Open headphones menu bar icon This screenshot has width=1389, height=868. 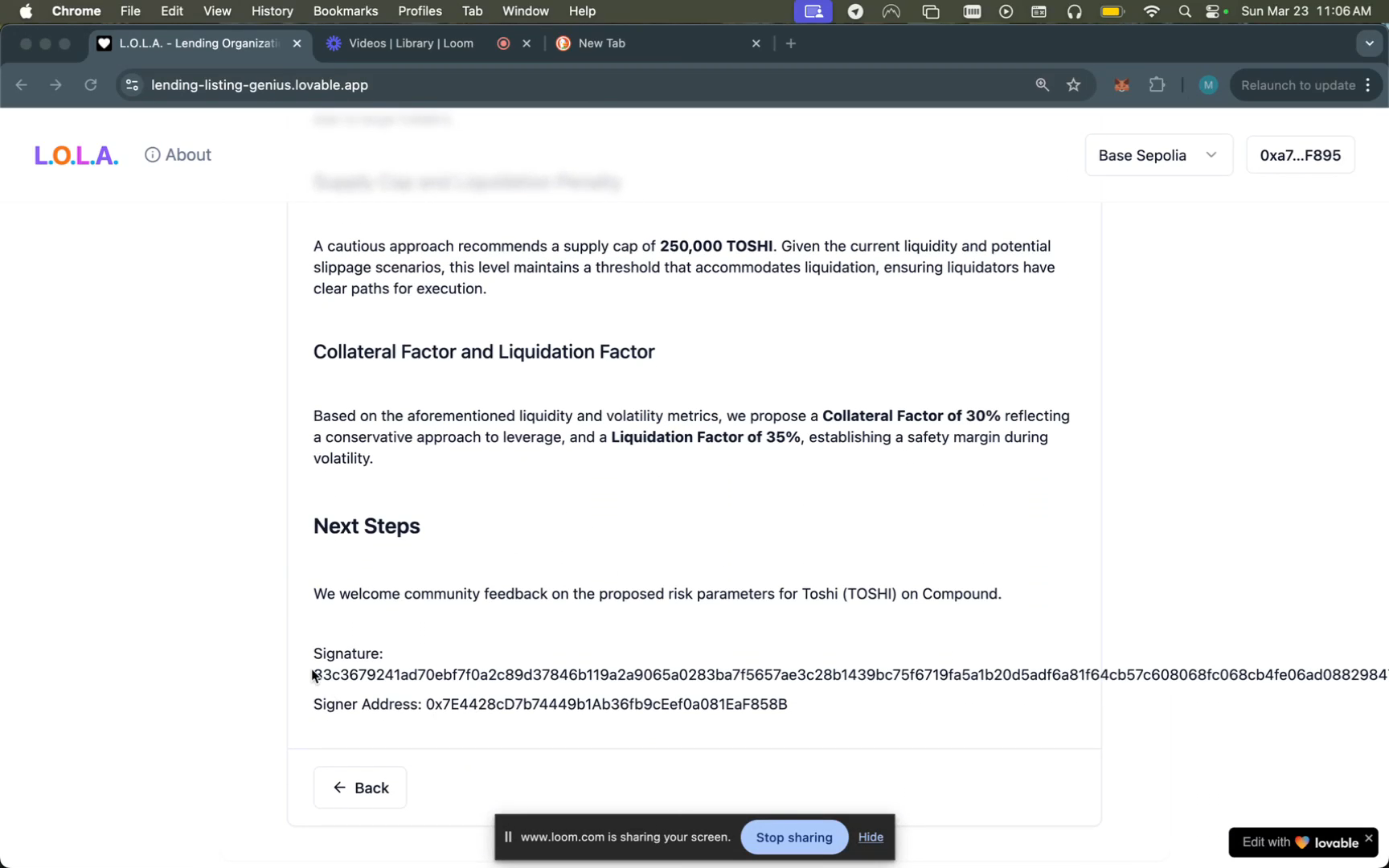1074,11
